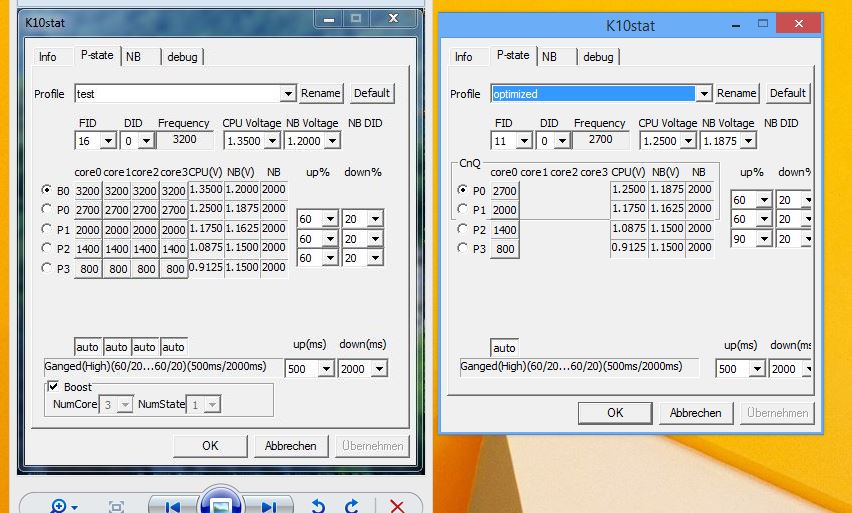Click the actual size icon in photo viewer

click(116, 507)
